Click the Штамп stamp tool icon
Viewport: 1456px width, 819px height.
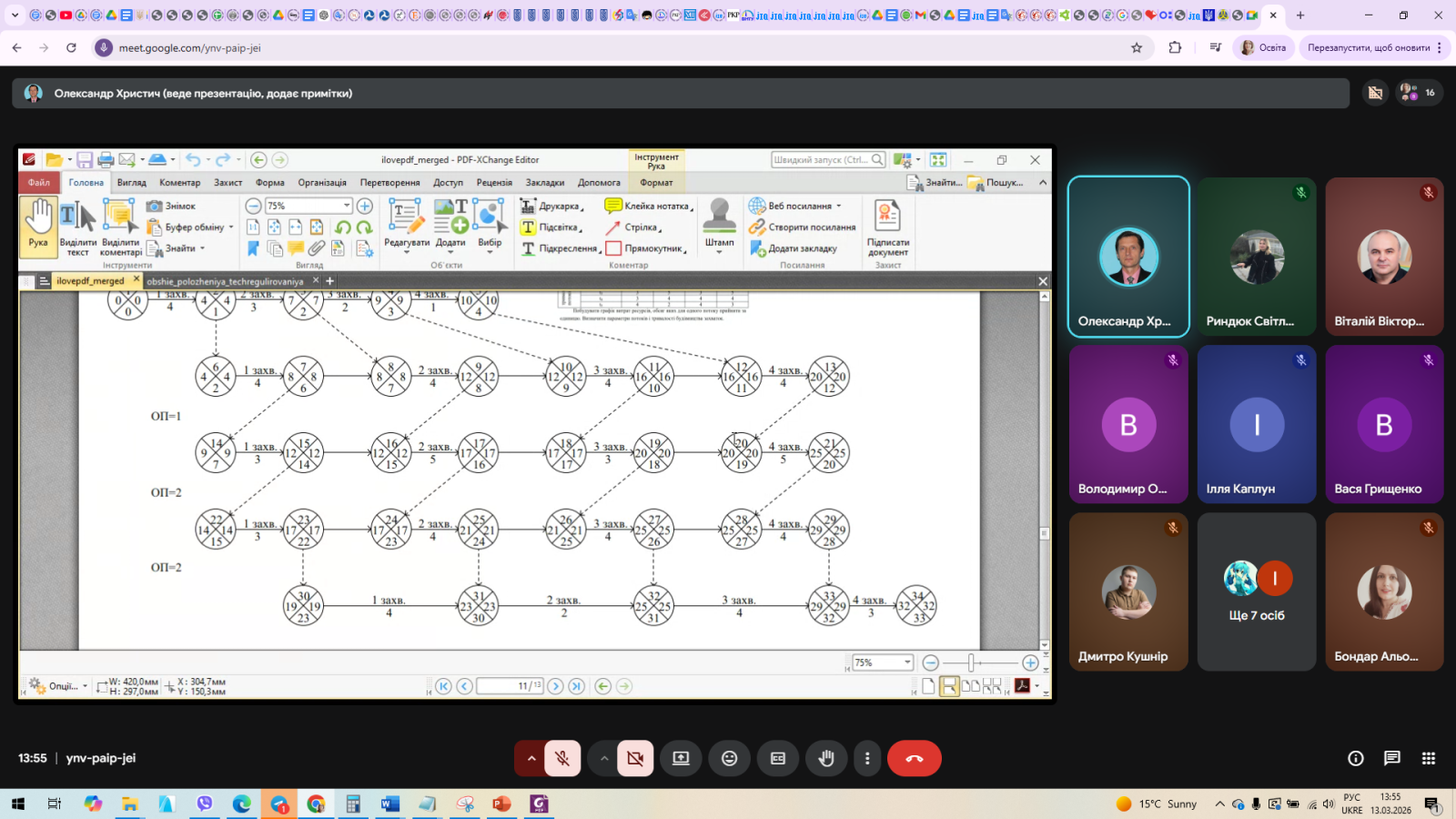[719, 223]
